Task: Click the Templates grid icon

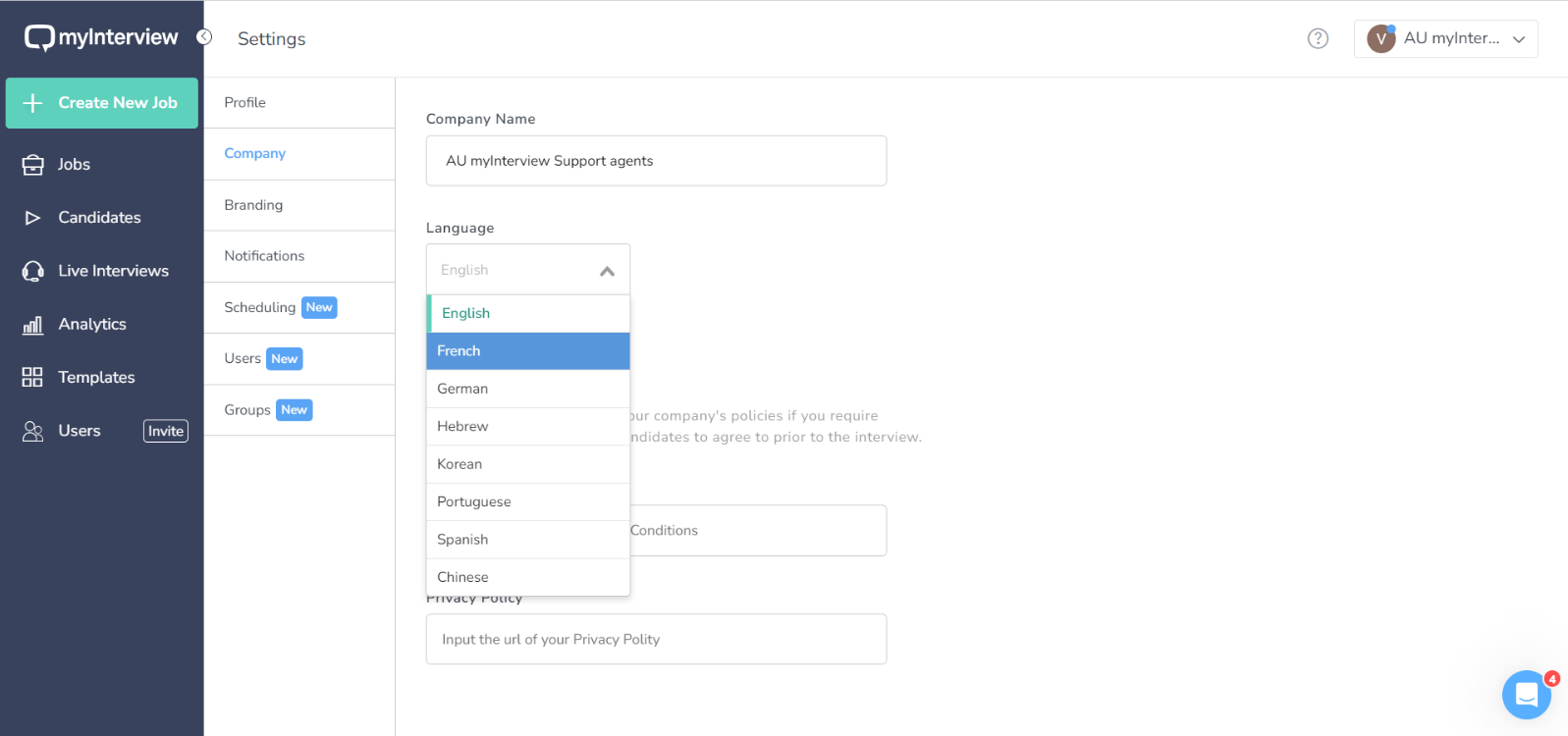Action: tap(32, 378)
